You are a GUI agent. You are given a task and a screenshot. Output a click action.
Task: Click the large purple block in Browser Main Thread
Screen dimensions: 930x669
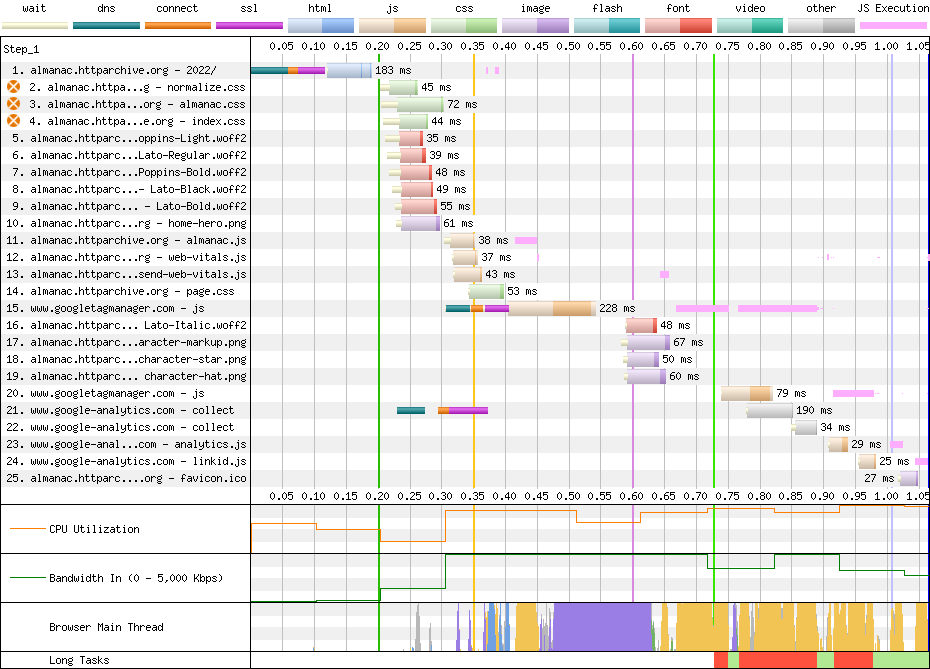[x=600, y=627]
